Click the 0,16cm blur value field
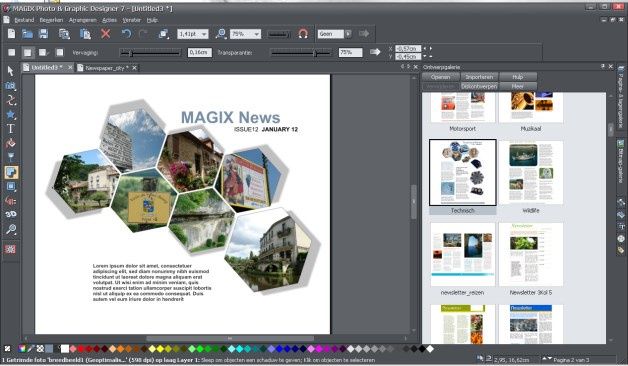628x366 pixels. tap(199, 52)
